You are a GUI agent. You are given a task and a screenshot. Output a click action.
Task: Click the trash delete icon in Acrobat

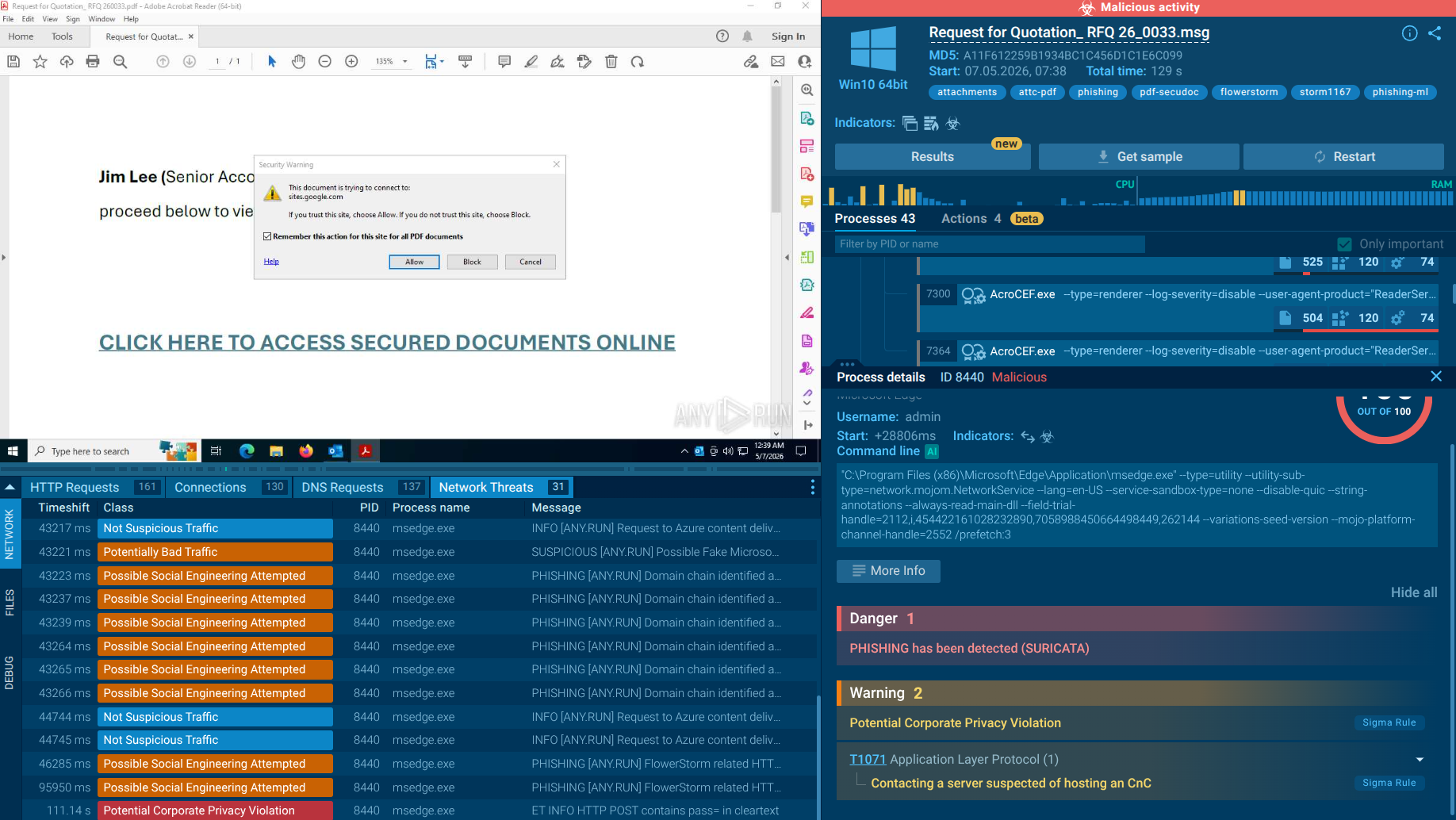coord(611,61)
